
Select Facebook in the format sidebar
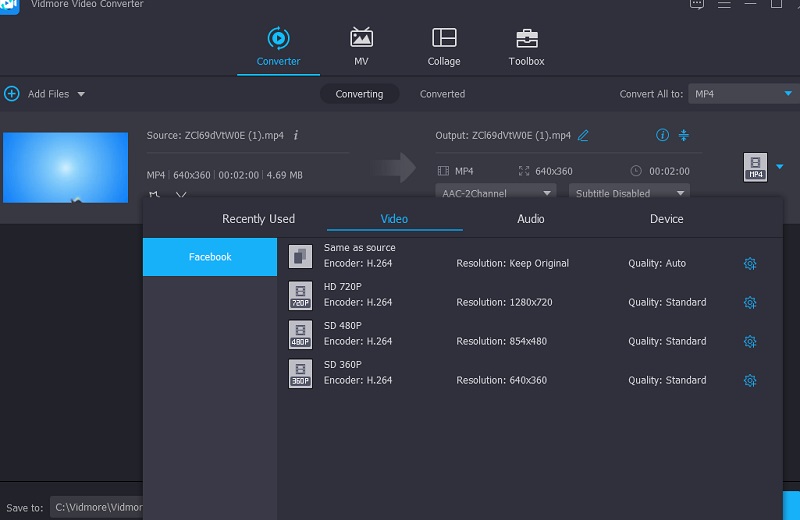(210, 257)
